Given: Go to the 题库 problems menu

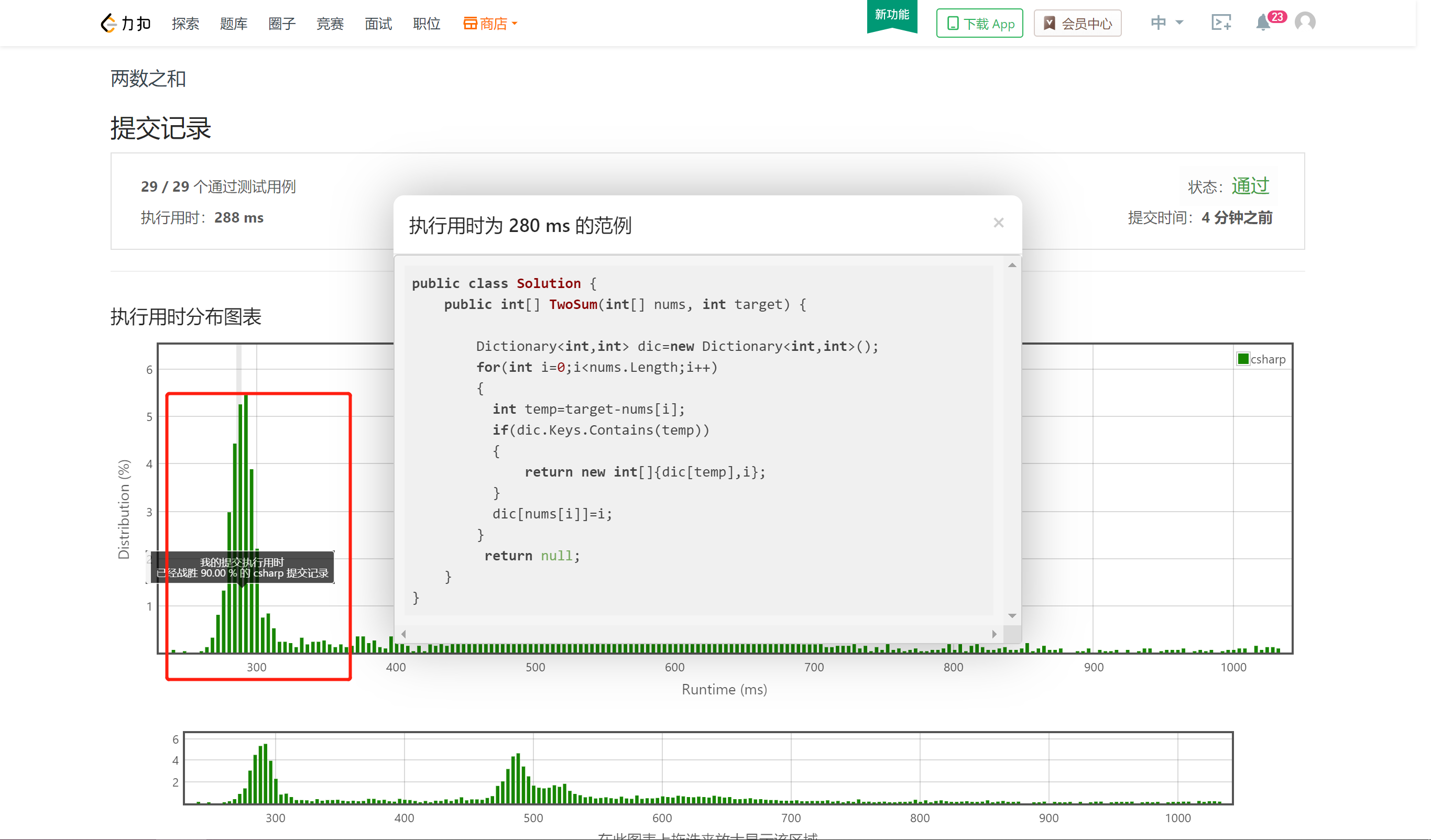Looking at the screenshot, I should click(233, 23).
